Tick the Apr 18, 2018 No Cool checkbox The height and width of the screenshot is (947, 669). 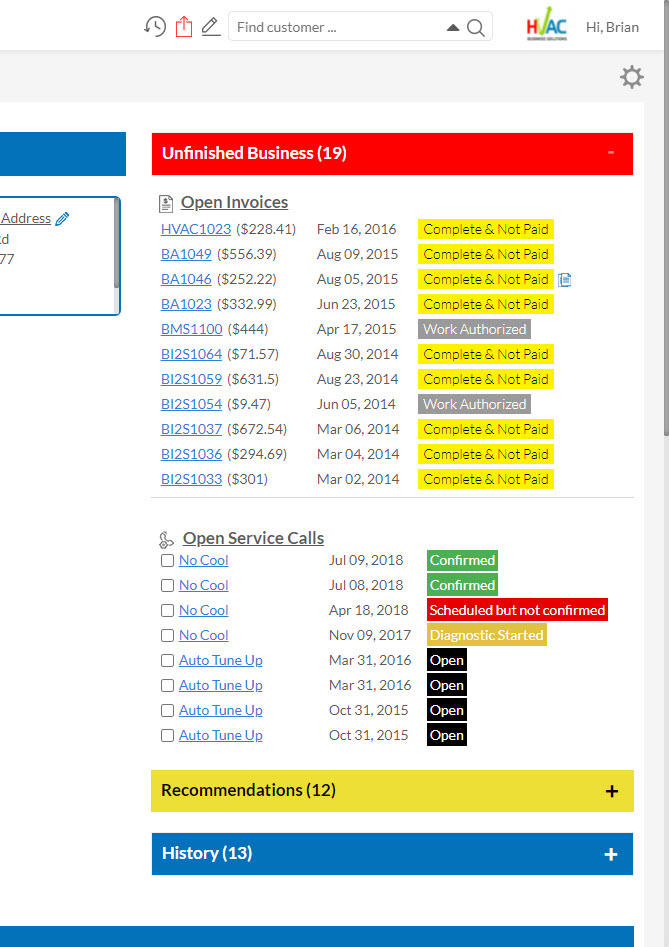tap(168, 611)
